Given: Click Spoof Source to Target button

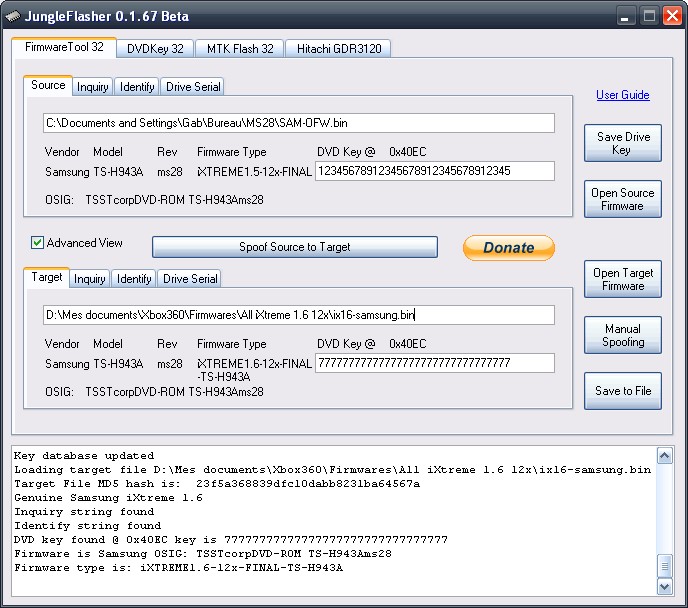Looking at the screenshot, I should click(295, 247).
